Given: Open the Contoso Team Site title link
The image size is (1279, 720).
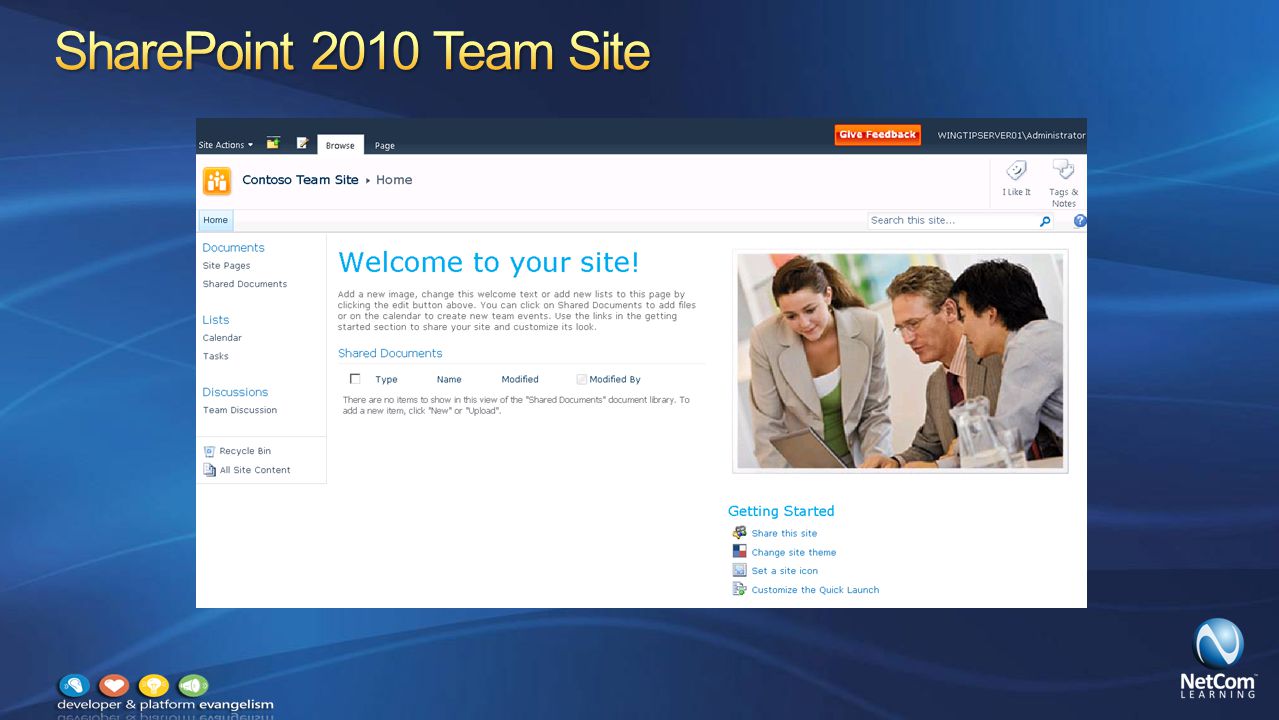Looking at the screenshot, I should [x=300, y=180].
